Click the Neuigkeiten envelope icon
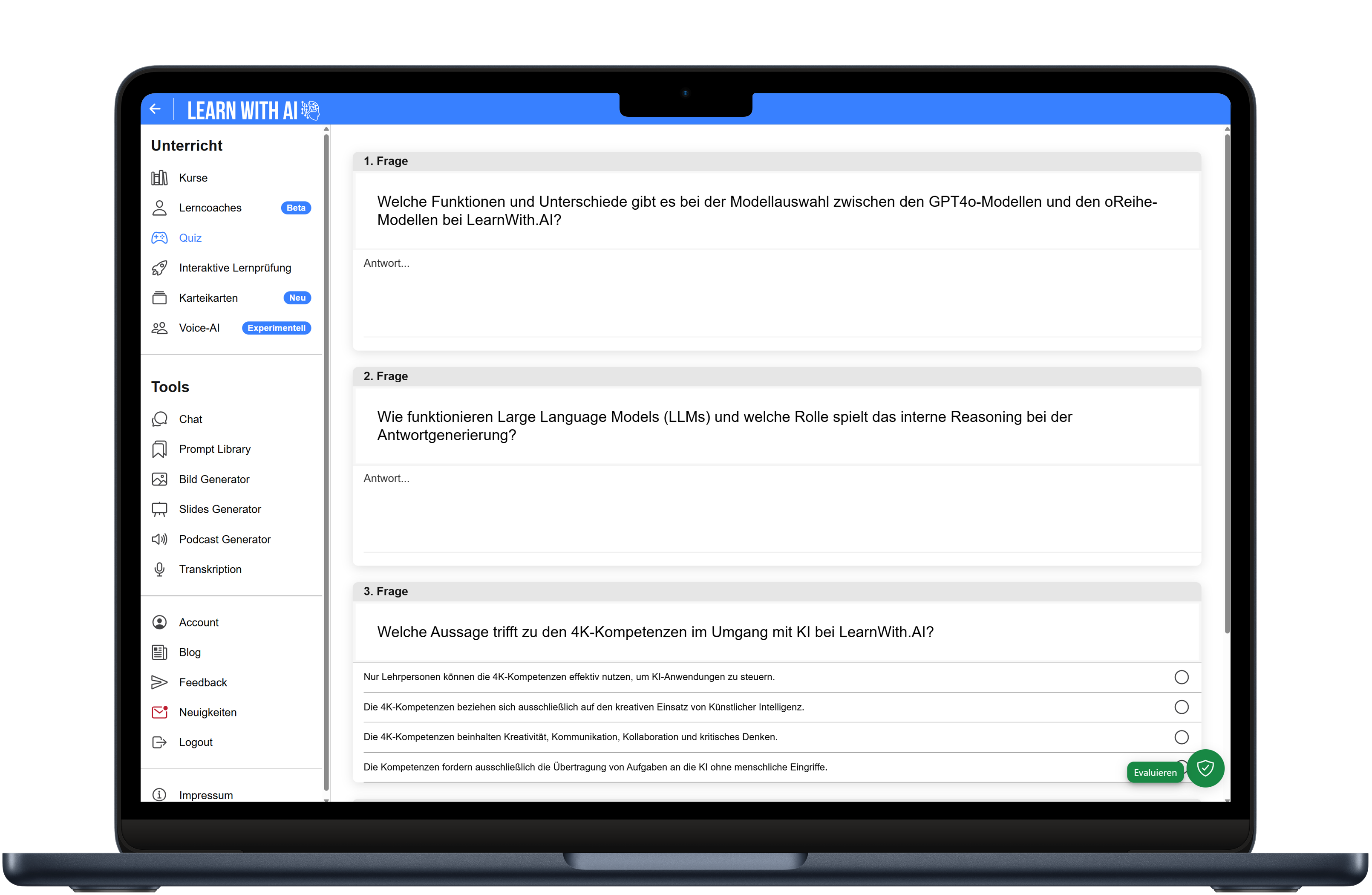 [x=159, y=713]
